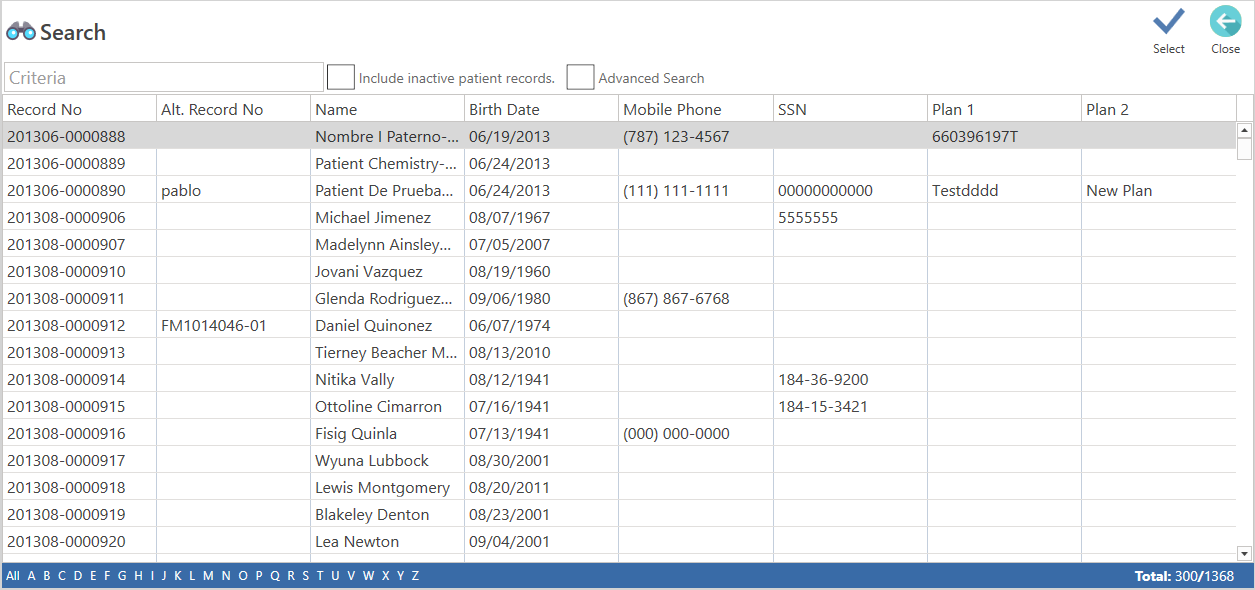The width and height of the screenshot is (1255, 590).
Task: Click phone (867) 867-6768 cell
Action: (695, 298)
